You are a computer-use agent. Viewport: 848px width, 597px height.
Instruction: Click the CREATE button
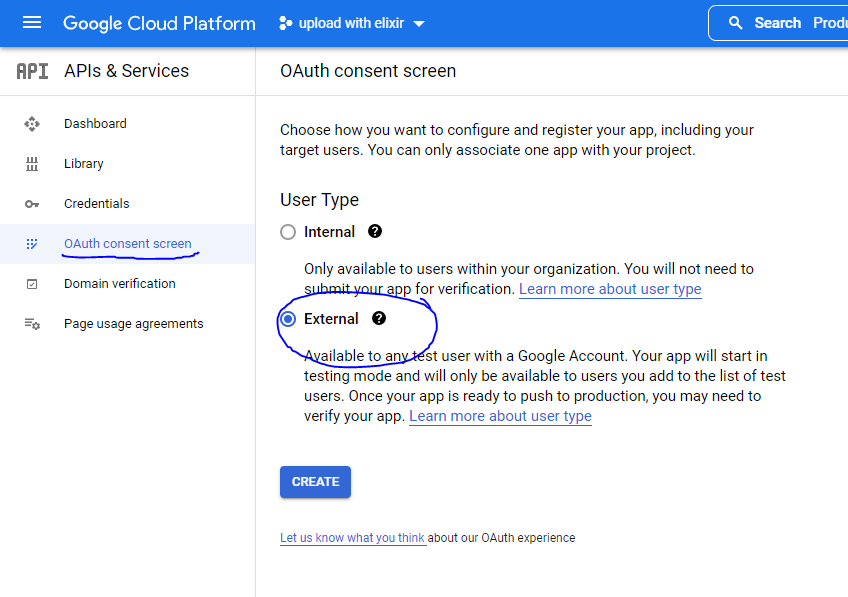pyautogui.click(x=315, y=482)
